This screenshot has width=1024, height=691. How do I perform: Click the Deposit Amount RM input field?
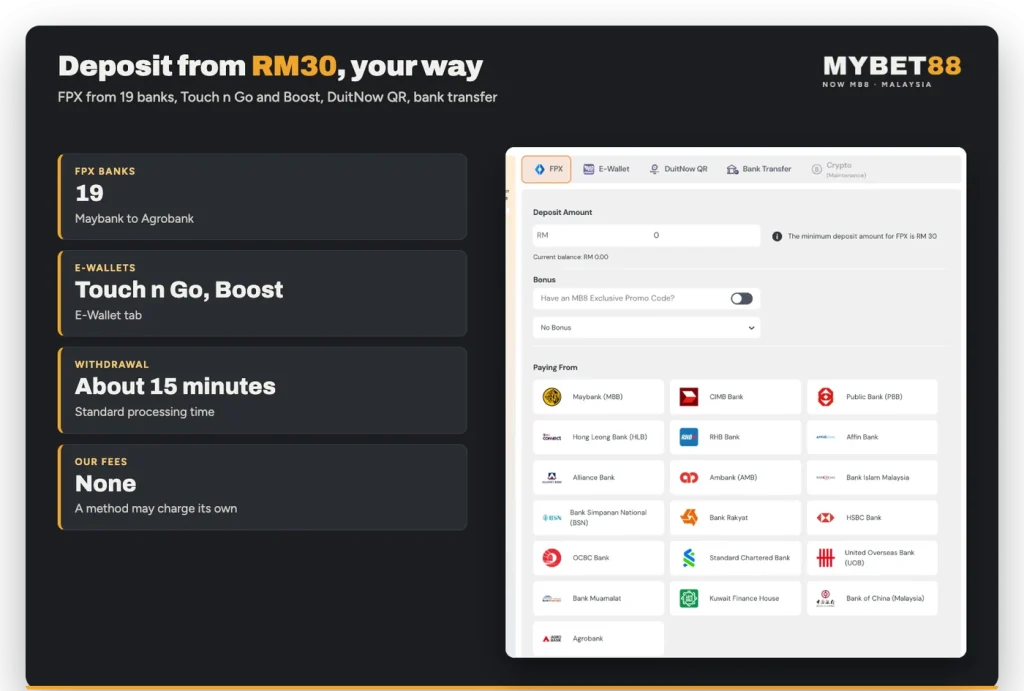(x=646, y=235)
